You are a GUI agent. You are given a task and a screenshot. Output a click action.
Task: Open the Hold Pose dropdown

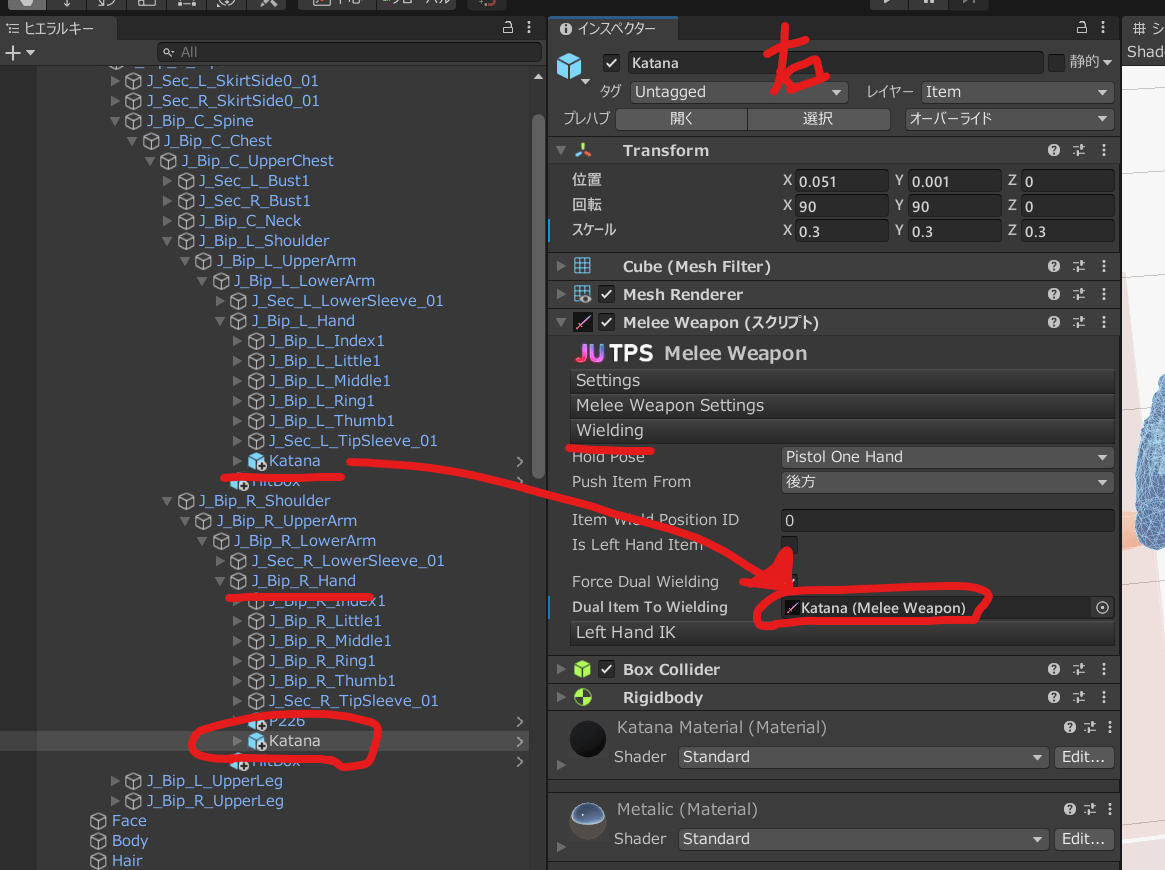[947, 457]
